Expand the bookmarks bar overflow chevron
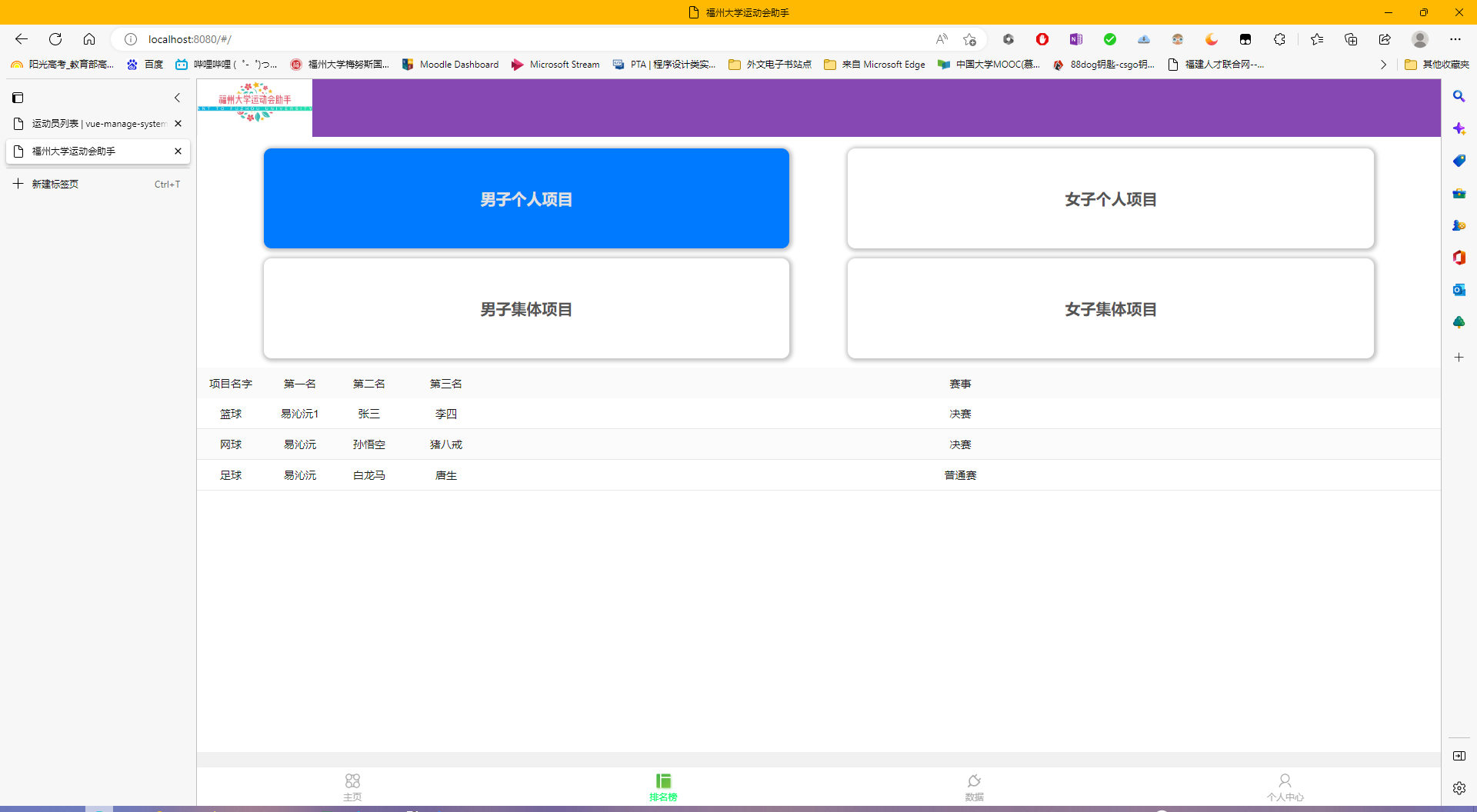This screenshot has height=812, width=1477. pyautogui.click(x=1383, y=65)
